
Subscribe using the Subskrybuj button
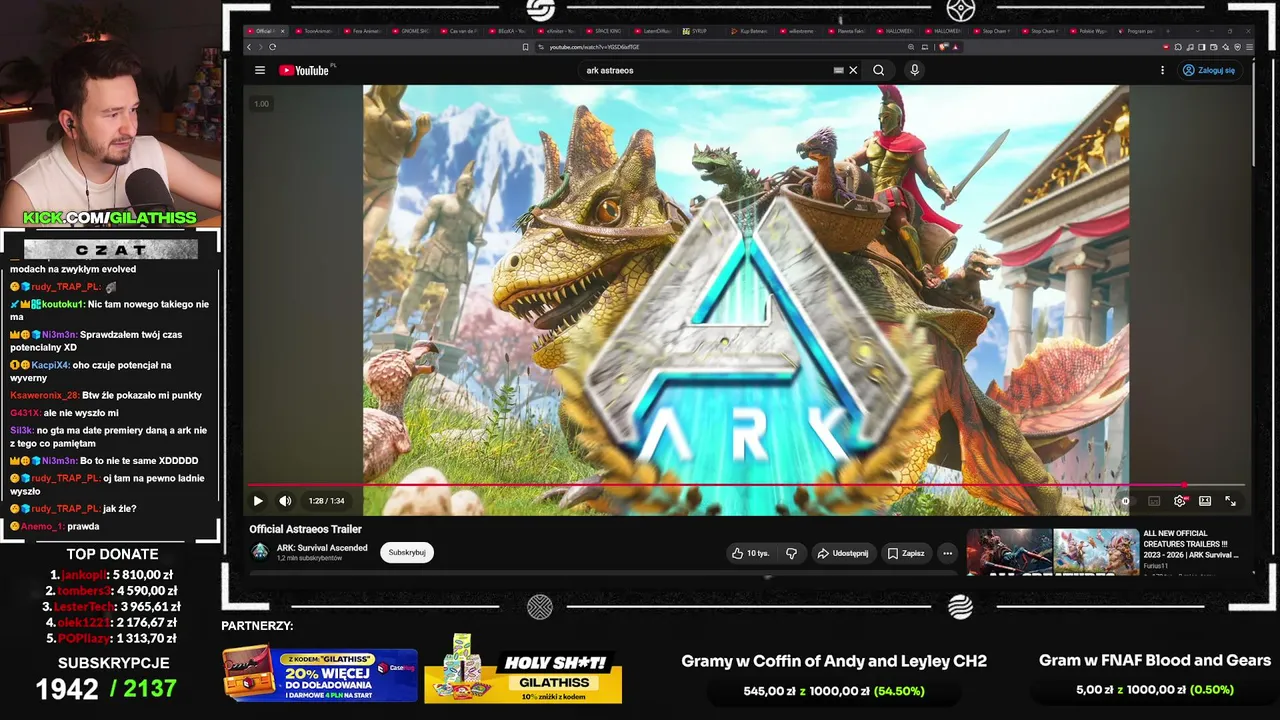click(x=407, y=552)
